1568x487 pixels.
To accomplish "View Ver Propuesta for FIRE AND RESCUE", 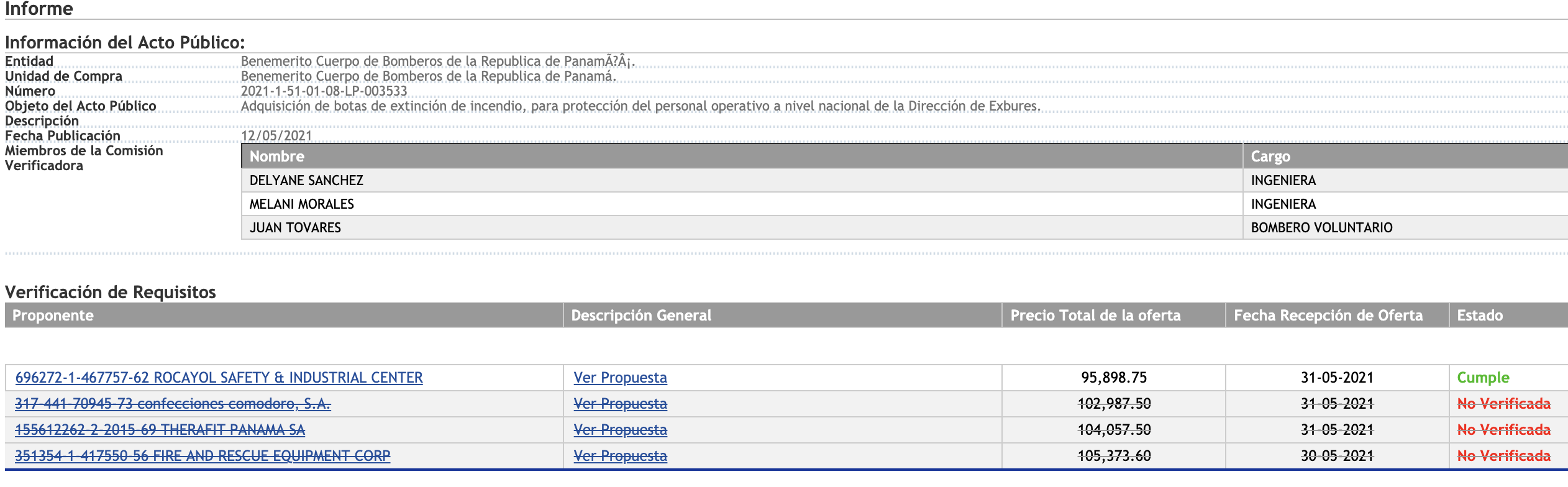I will [x=620, y=456].
